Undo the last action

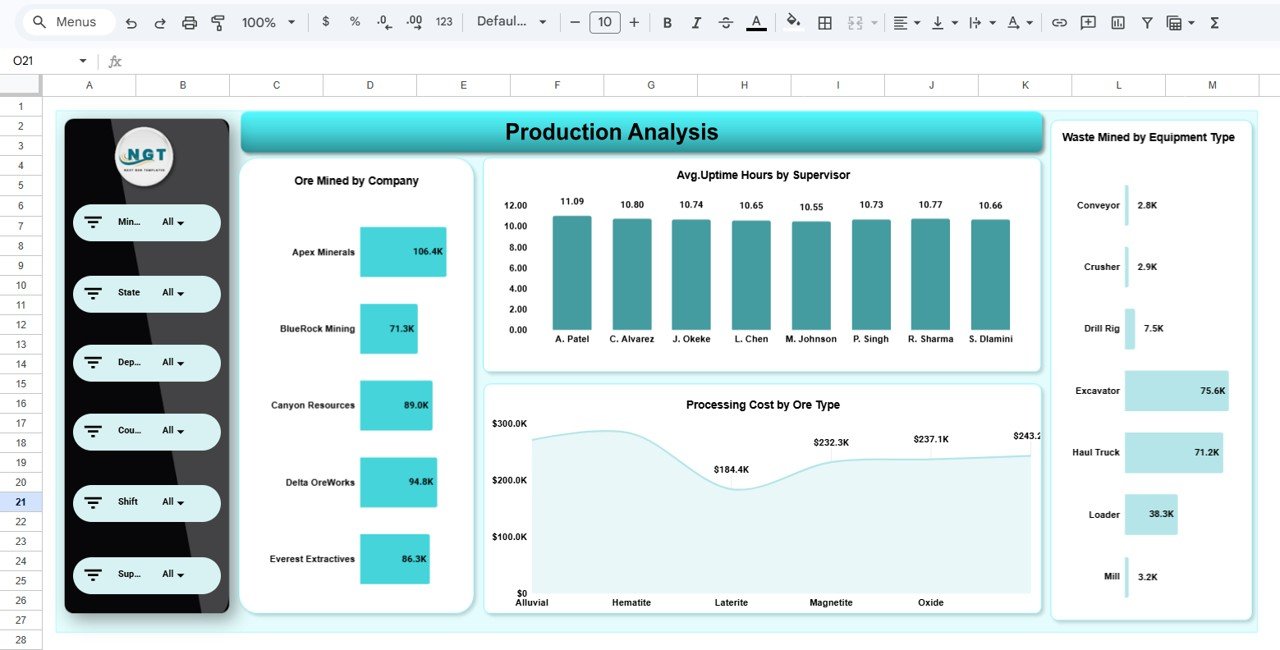click(x=131, y=22)
